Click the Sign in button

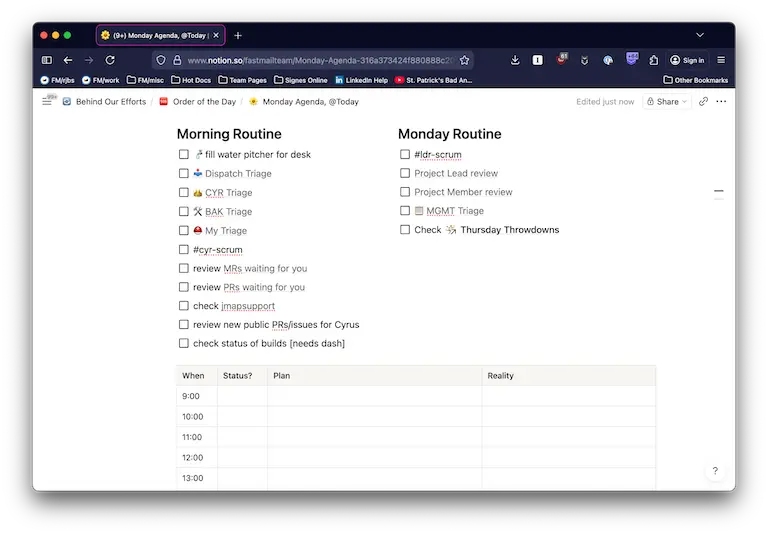(x=688, y=60)
